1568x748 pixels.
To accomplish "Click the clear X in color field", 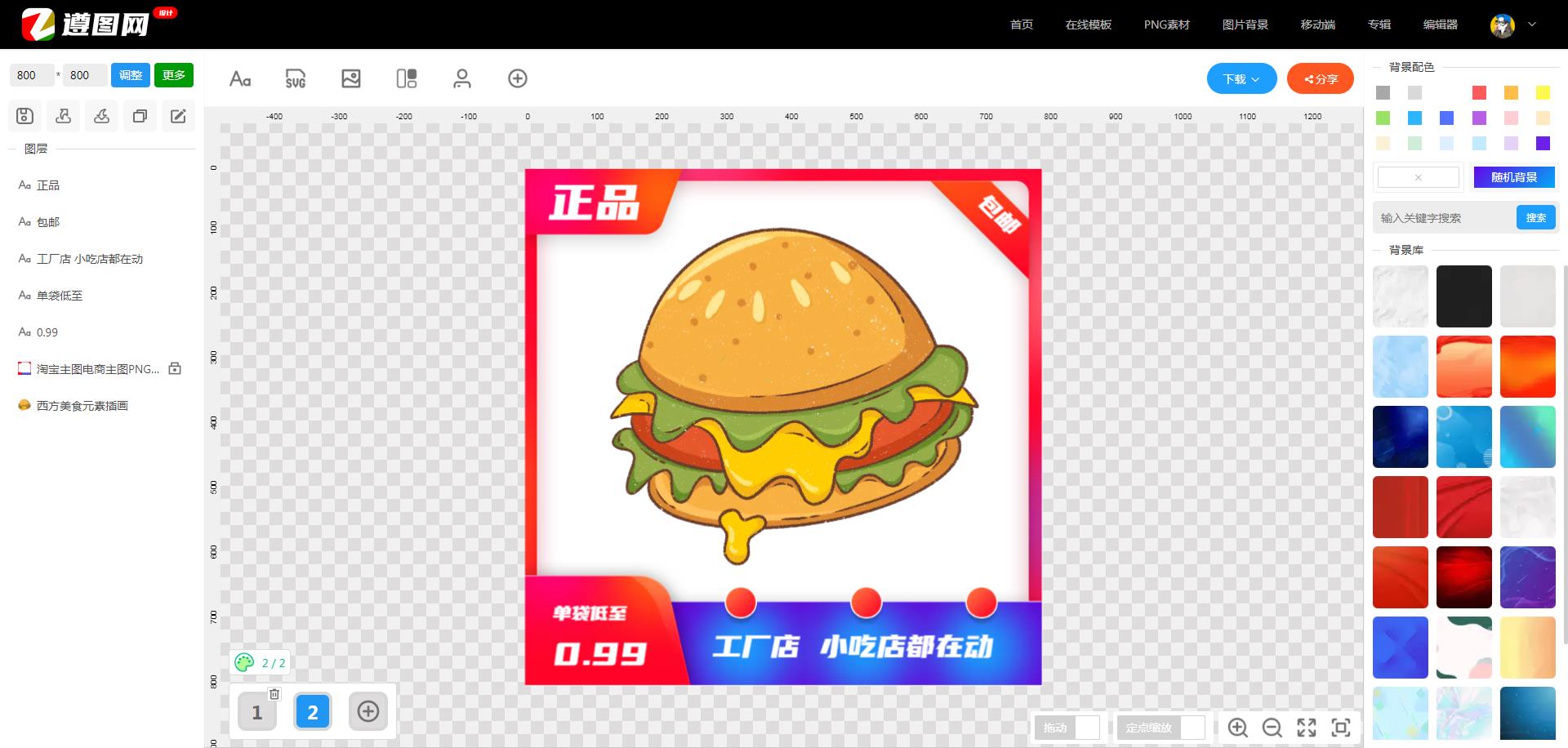I will click(1419, 177).
